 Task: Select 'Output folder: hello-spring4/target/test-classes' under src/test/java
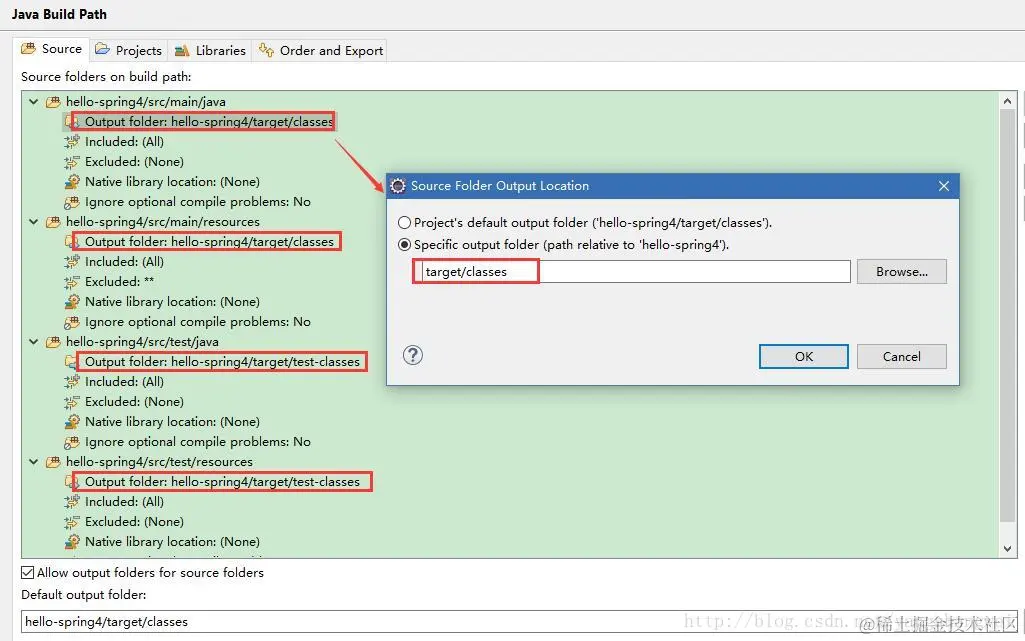point(222,362)
